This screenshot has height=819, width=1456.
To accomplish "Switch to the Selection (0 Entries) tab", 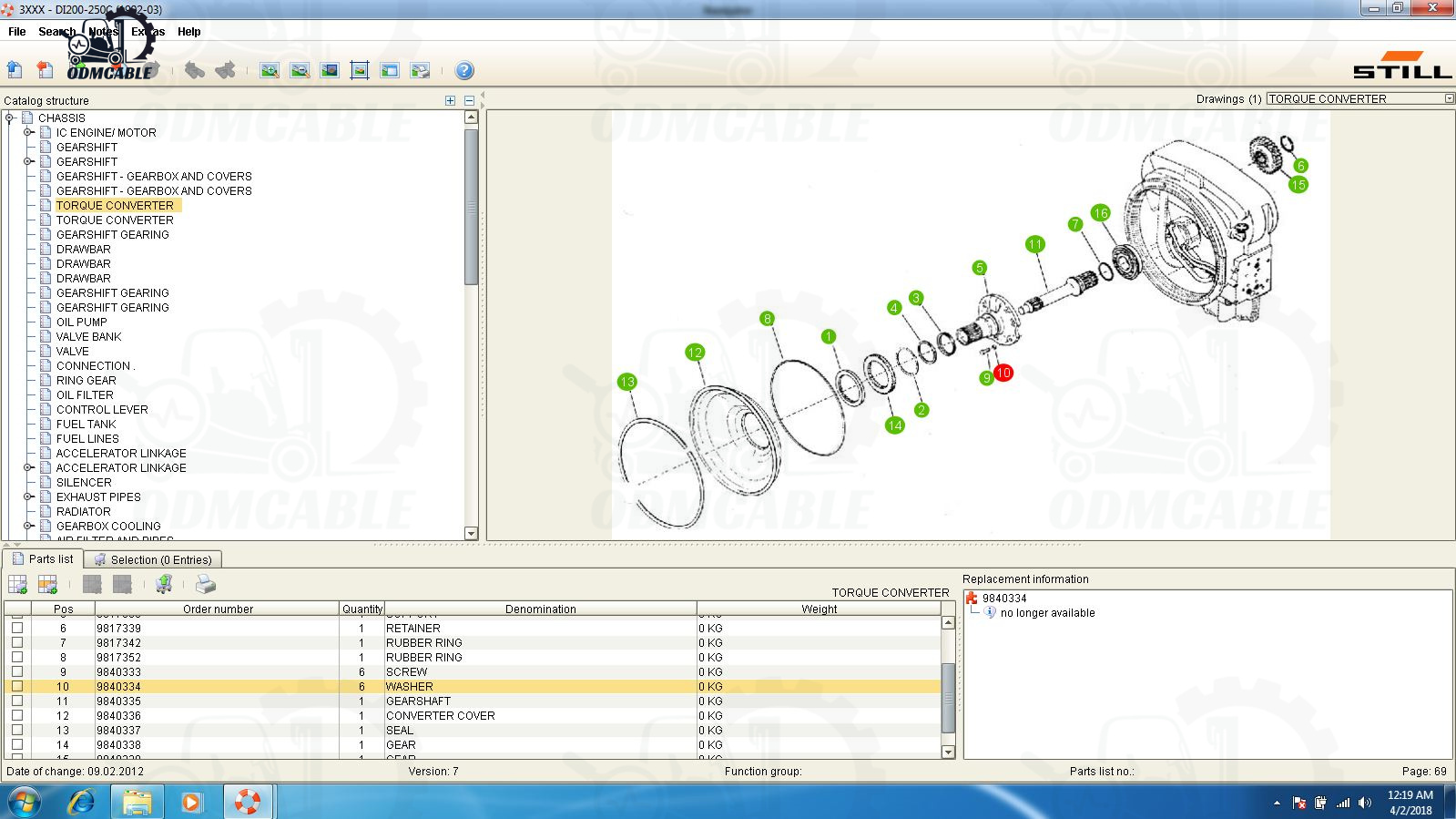I will (153, 559).
